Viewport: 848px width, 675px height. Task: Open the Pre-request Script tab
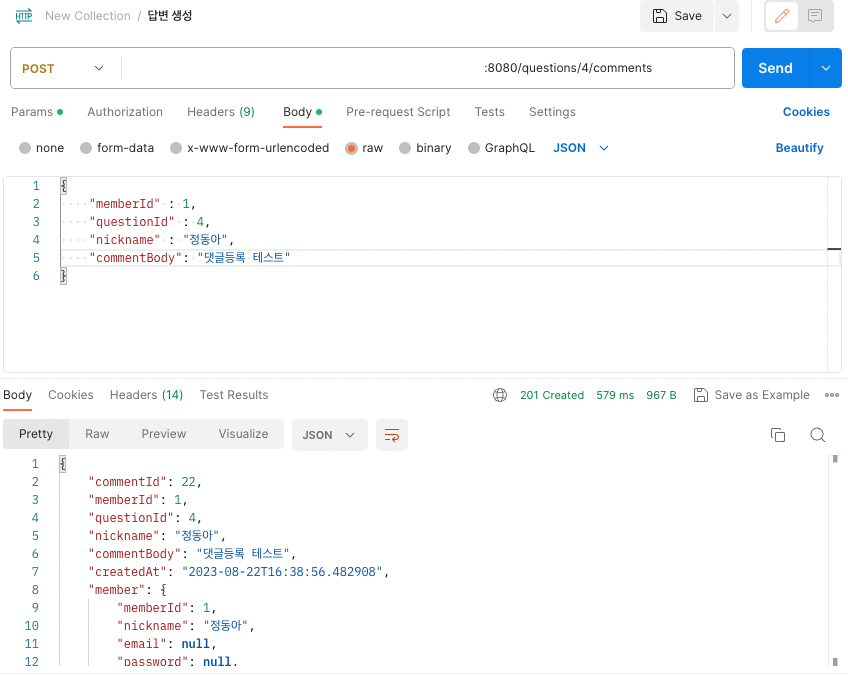point(398,112)
